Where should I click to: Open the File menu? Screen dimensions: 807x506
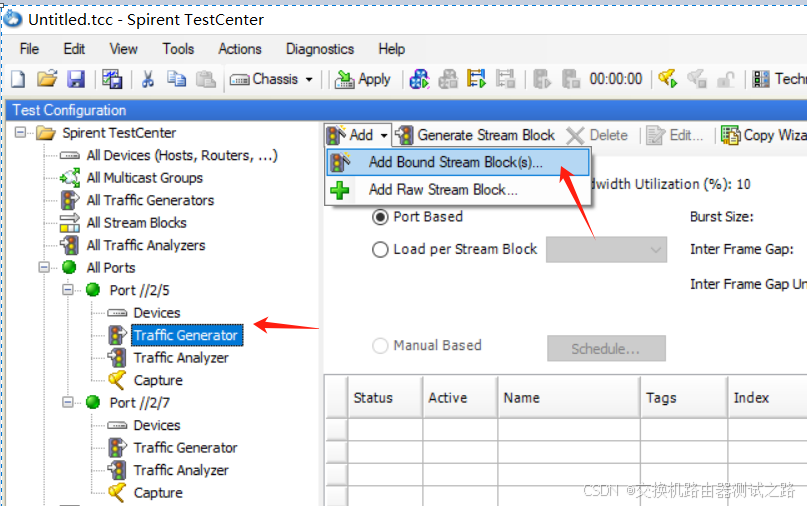29,49
